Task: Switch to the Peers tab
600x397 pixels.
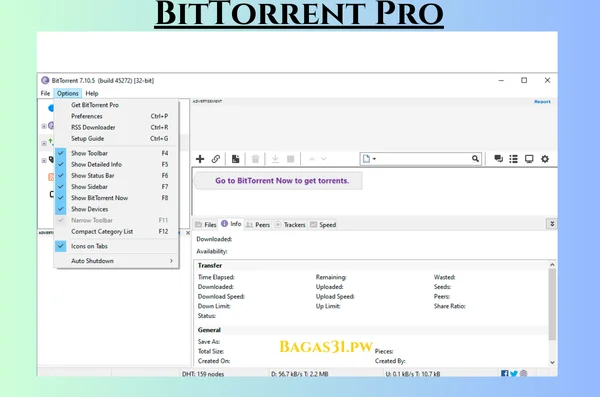Action: click(258, 225)
